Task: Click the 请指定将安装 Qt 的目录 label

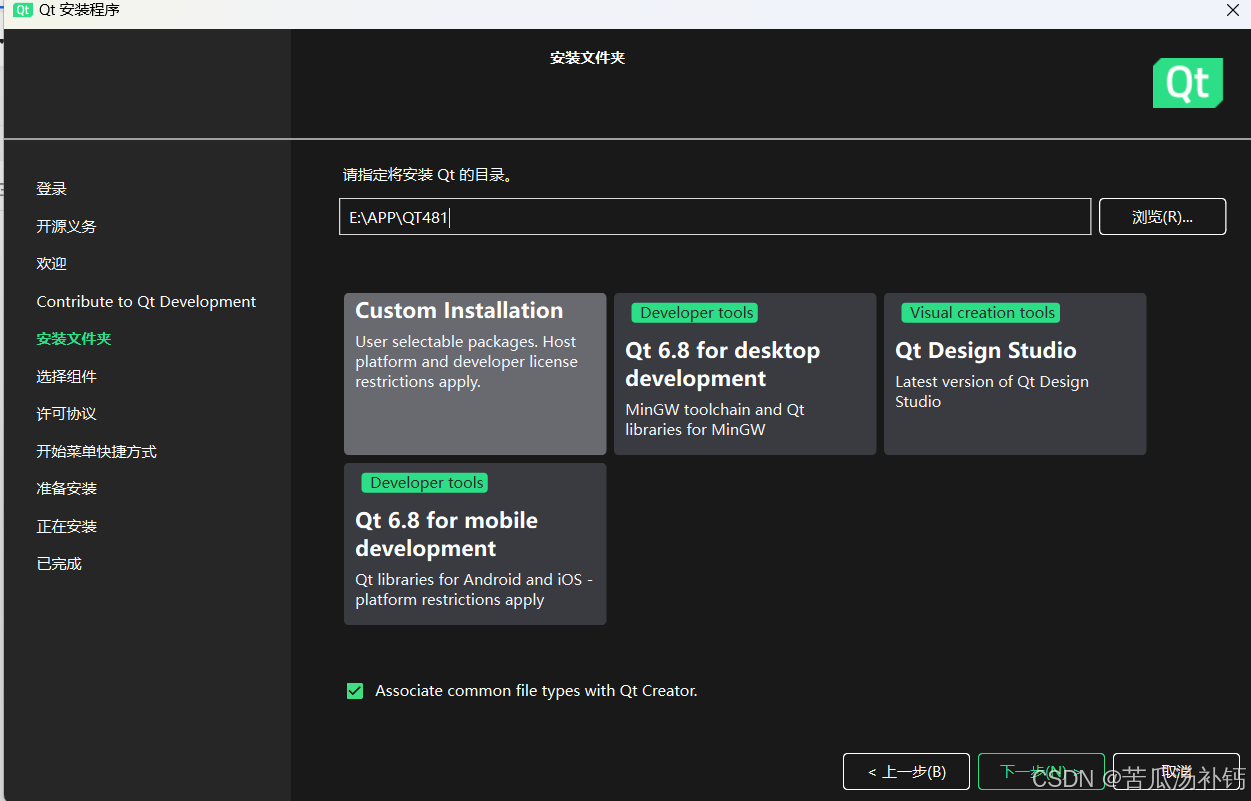Action: coord(427,175)
